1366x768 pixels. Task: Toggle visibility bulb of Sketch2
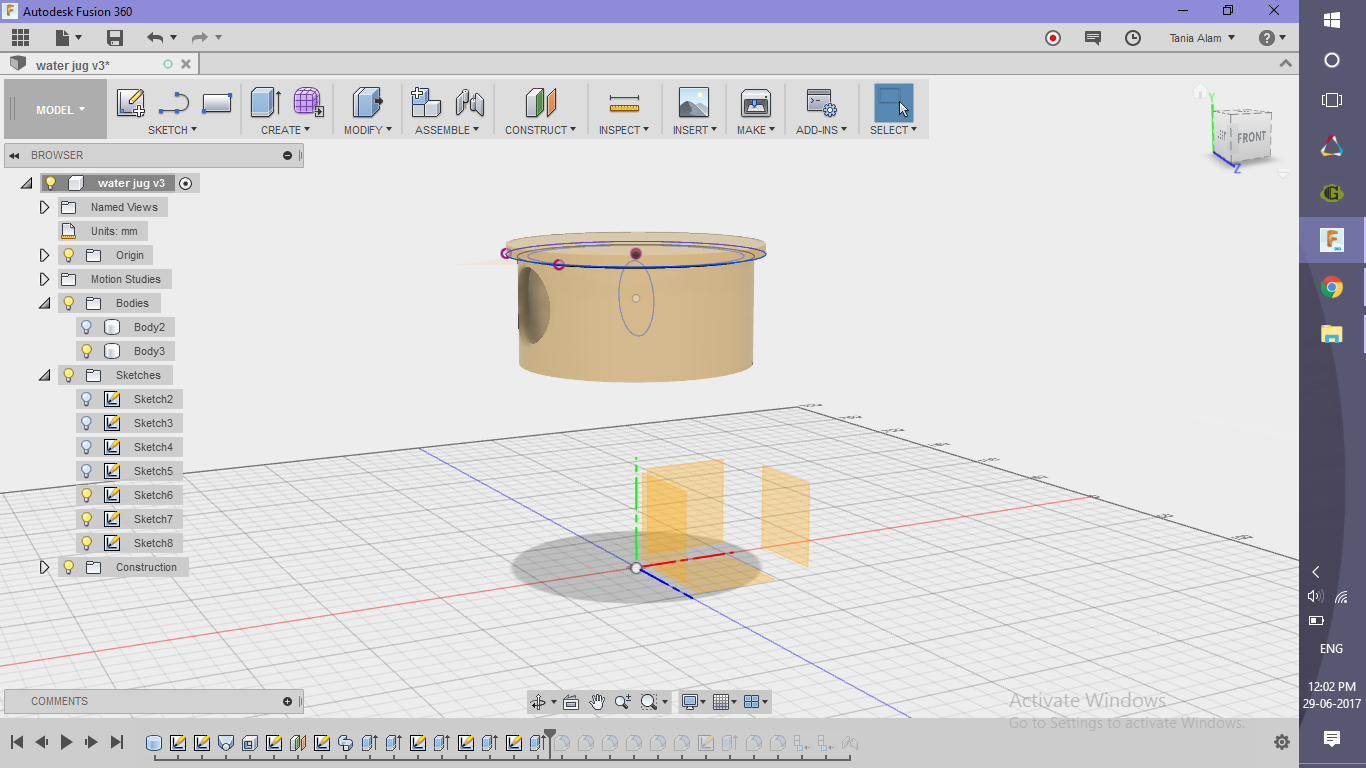tap(86, 399)
